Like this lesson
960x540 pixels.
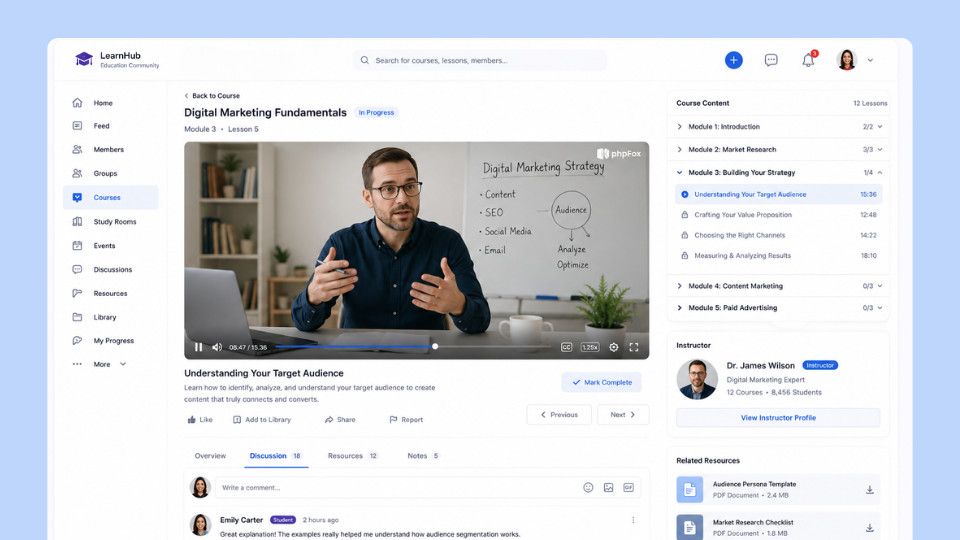point(200,419)
